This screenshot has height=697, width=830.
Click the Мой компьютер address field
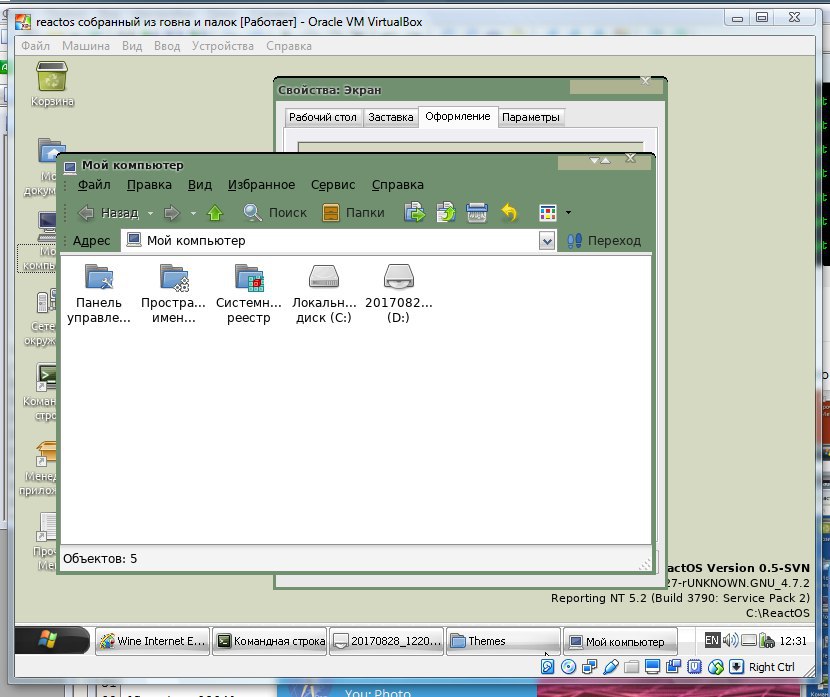pyautogui.click(x=330, y=241)
